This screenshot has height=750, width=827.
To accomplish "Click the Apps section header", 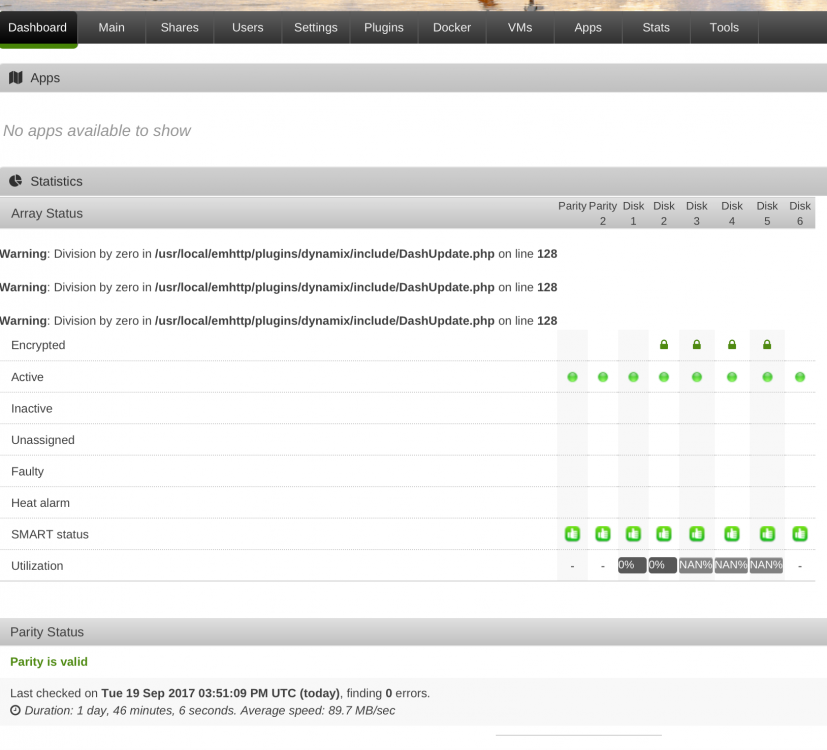I will coord(414,78).
